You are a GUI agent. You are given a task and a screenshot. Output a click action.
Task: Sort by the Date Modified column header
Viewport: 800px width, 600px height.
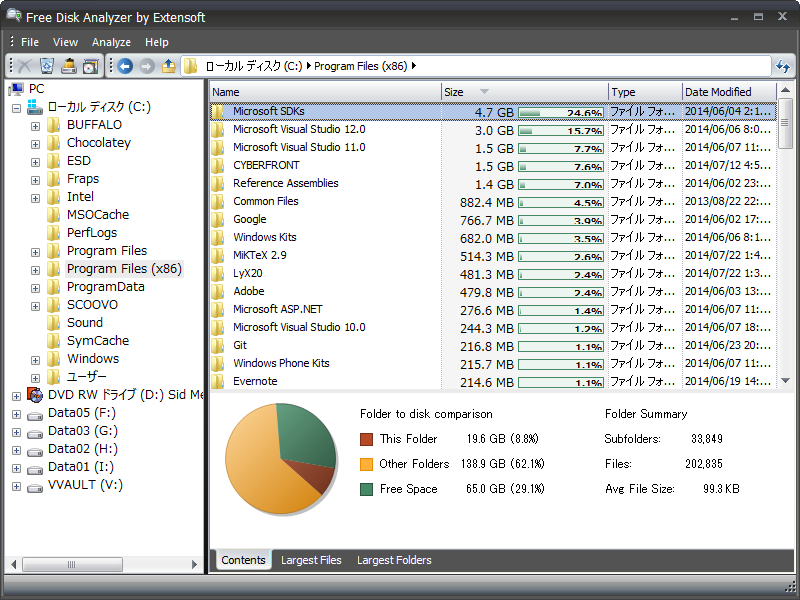click(x=729, y=92)
